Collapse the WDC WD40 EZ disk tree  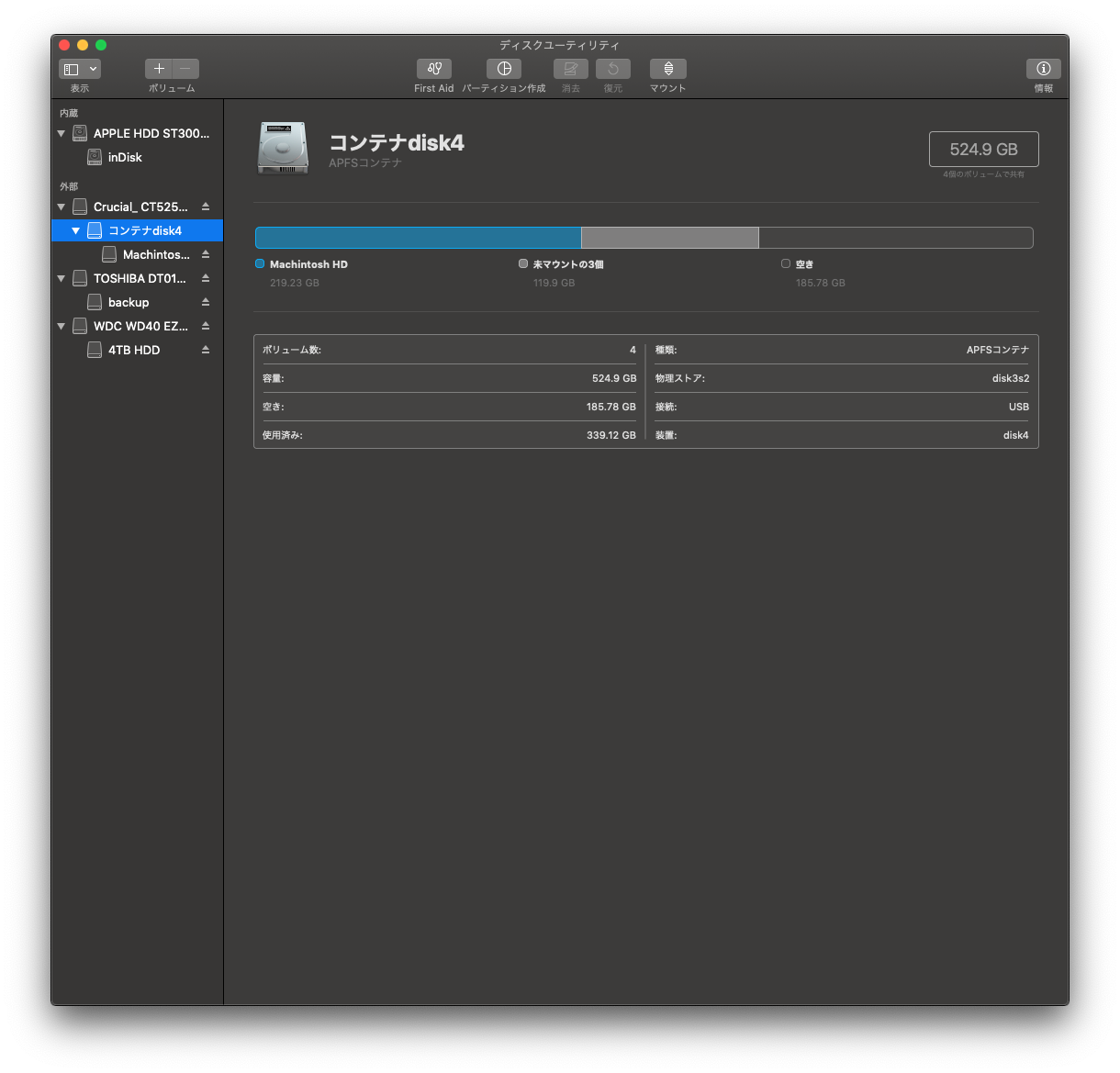point(62,326)
